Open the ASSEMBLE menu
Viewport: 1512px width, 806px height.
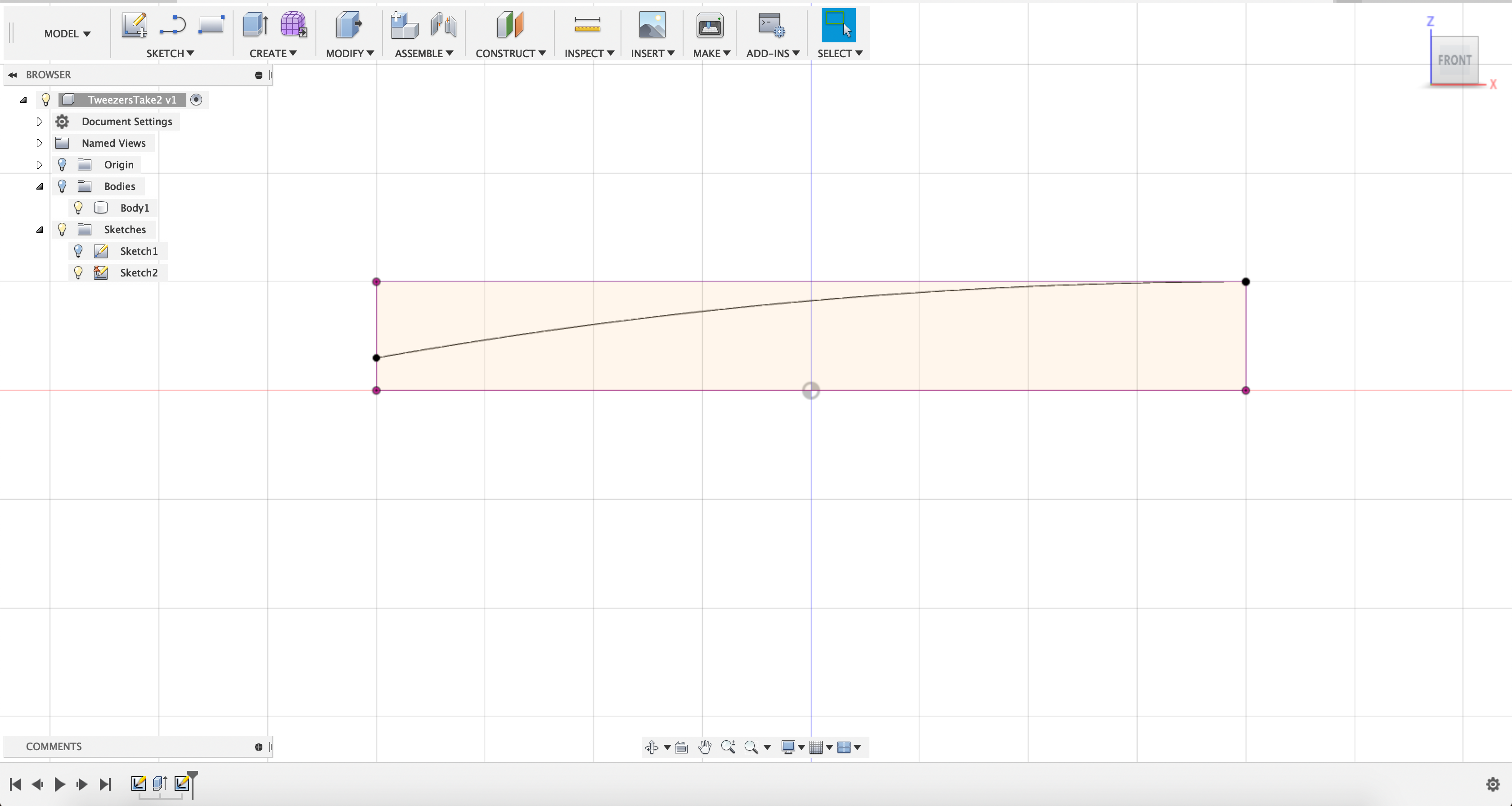pos(423,54)
